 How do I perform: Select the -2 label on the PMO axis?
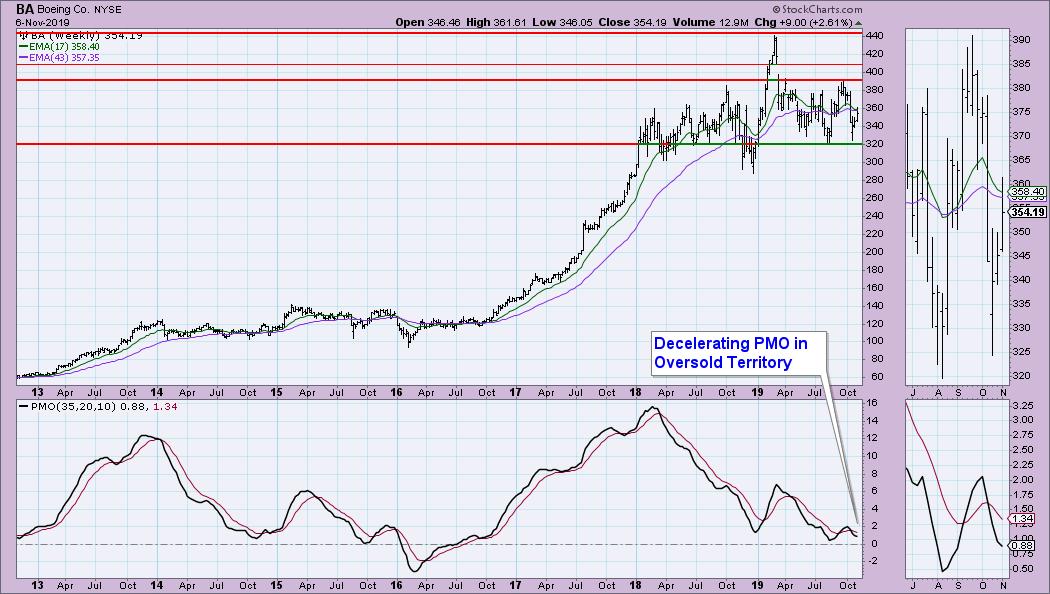(871, 561)
